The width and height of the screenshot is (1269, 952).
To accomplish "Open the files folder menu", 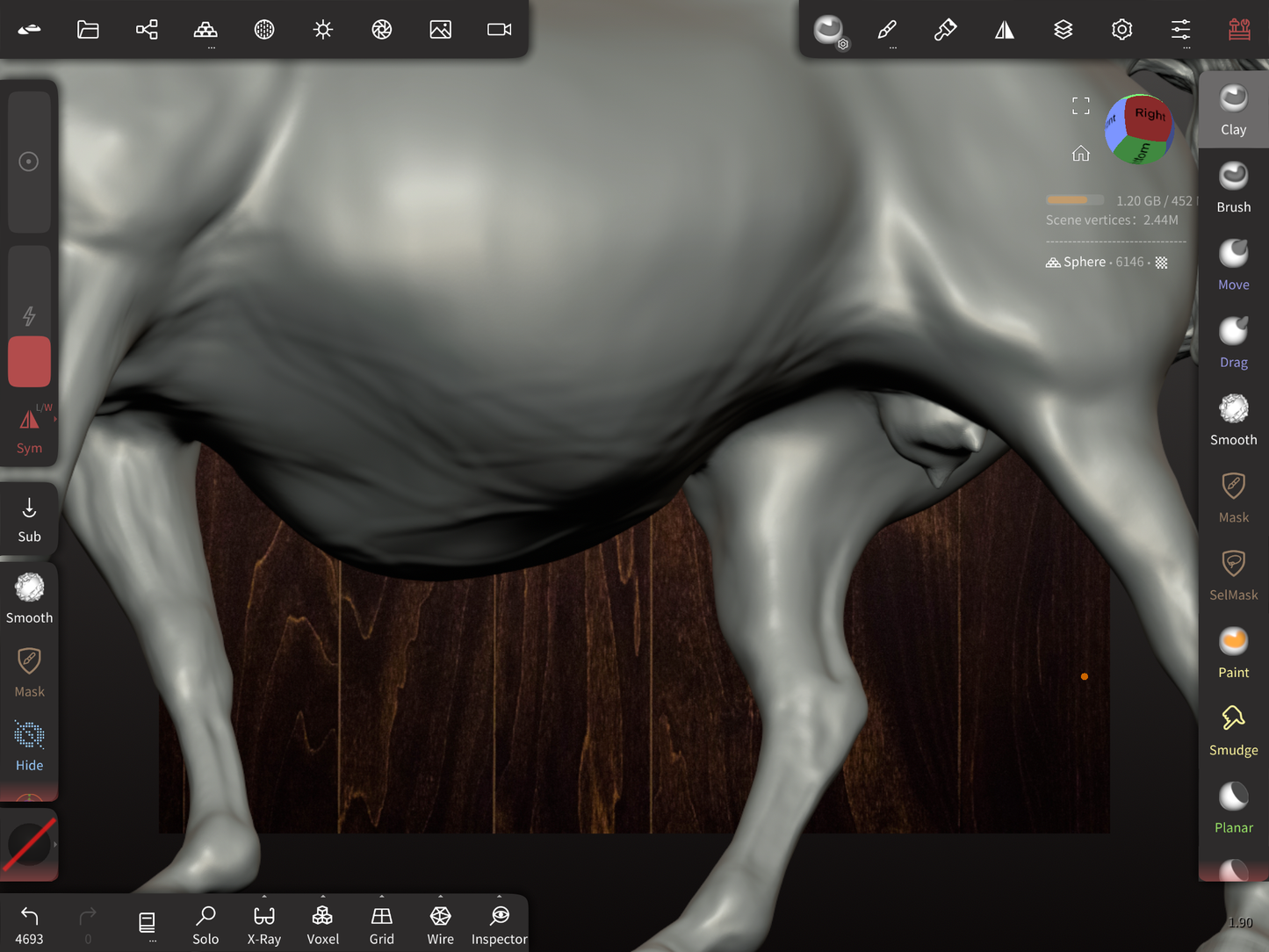I will click(x=88, y=30).
